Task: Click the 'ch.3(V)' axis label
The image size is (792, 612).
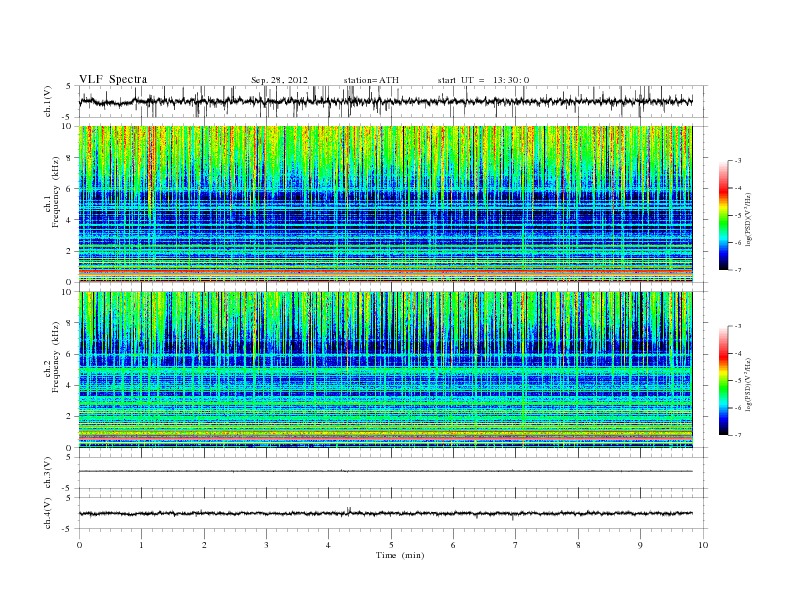Action: click(x=48, y=473)
